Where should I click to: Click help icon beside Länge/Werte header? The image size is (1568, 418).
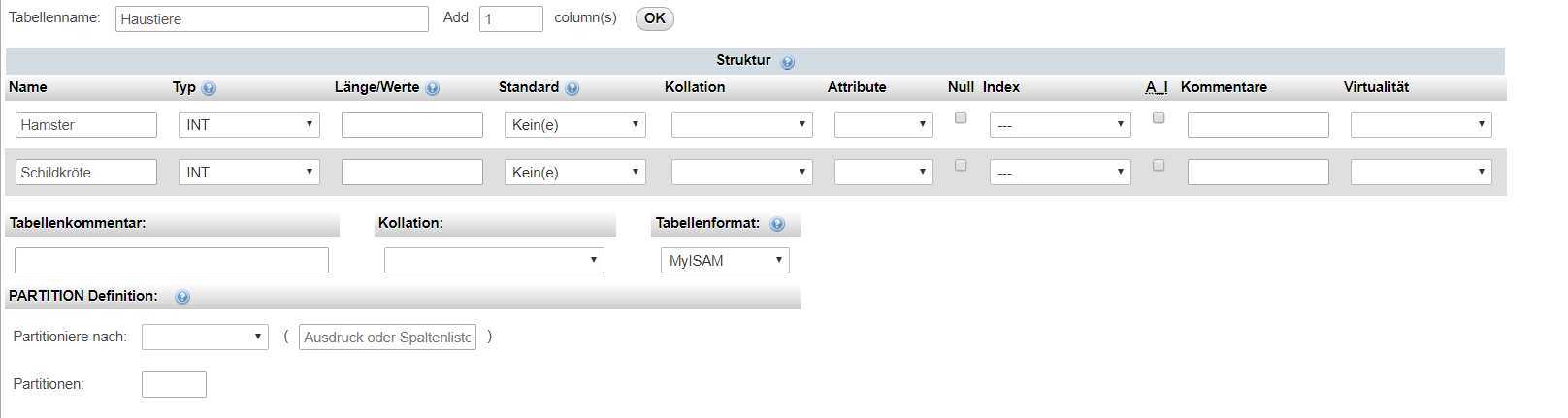432,88
